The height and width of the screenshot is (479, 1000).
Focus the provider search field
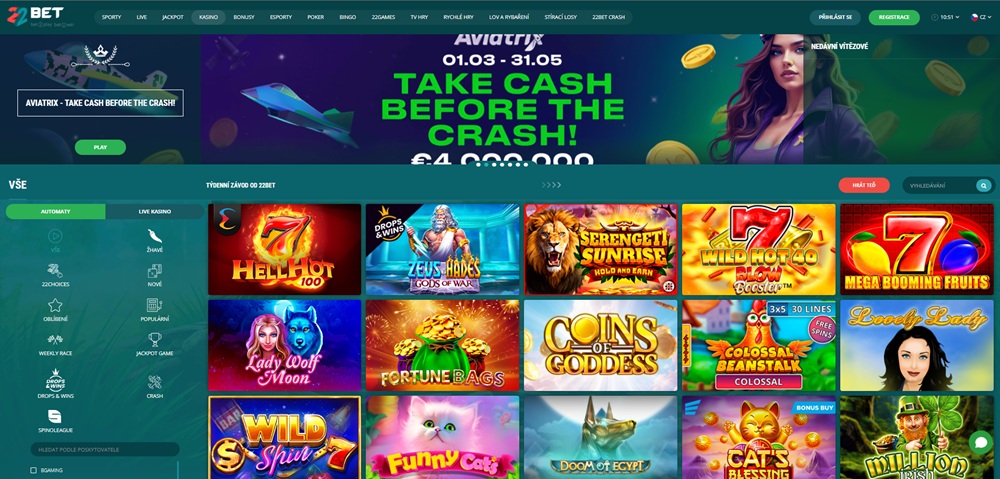tap(105, 449)
